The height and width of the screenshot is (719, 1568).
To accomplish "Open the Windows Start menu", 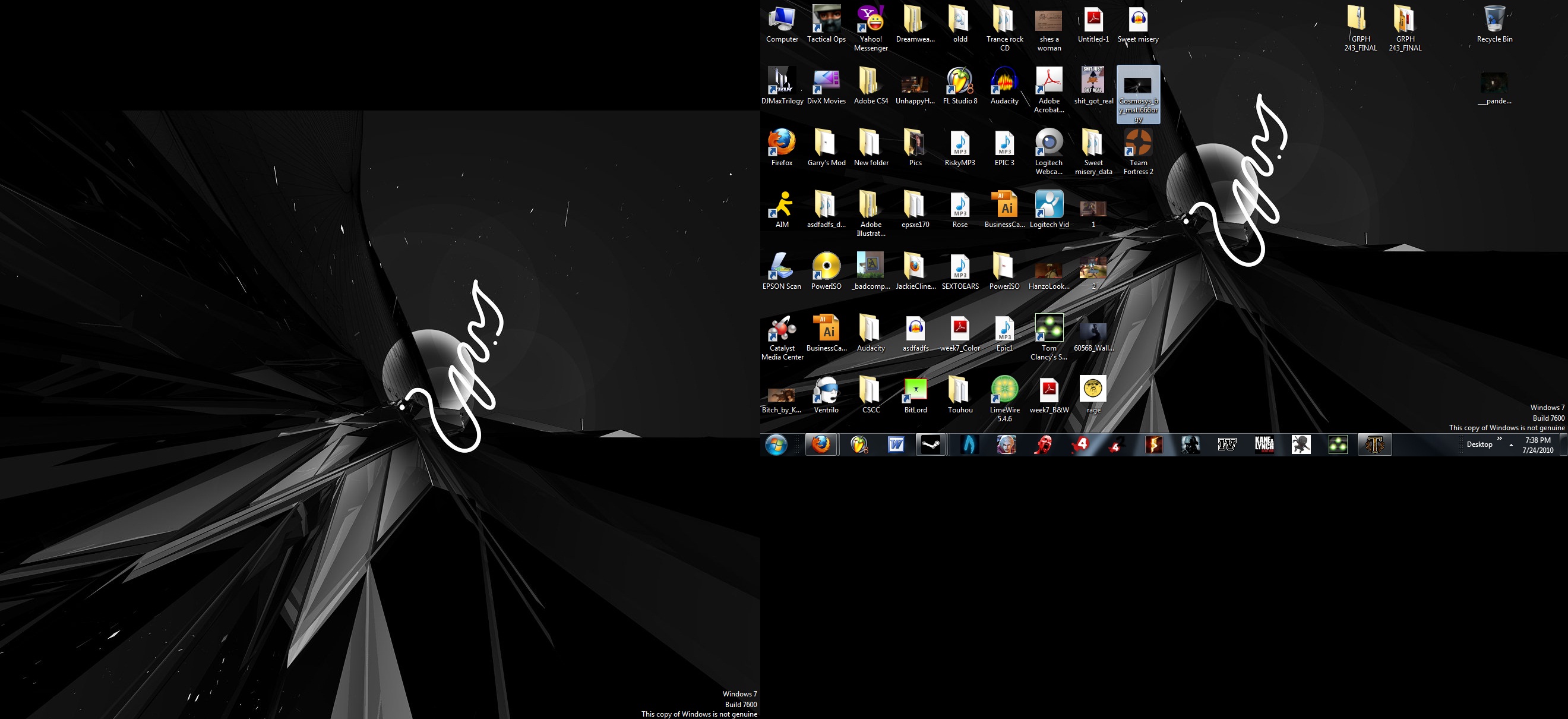I will point(776,445).
